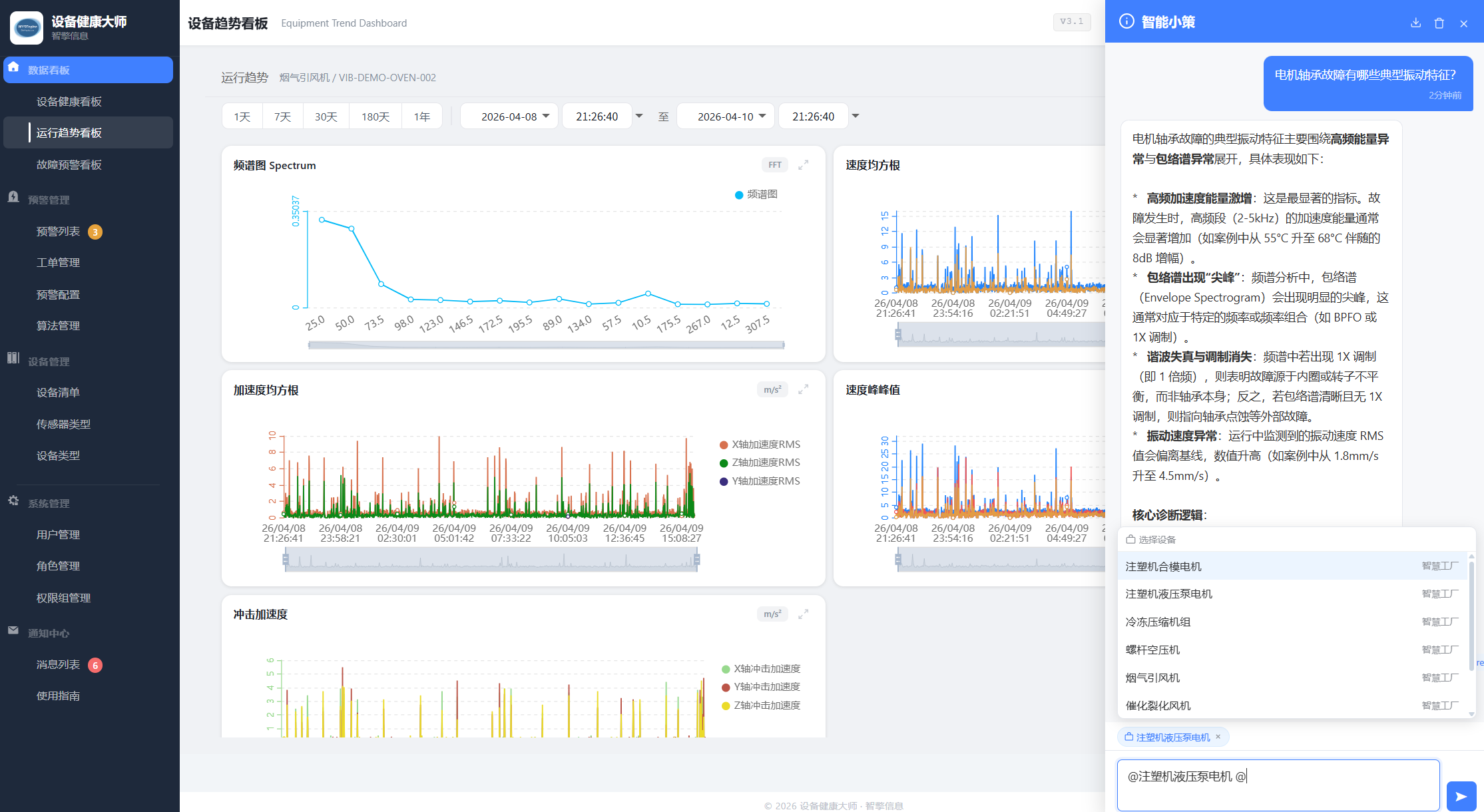Download the chat history in 智能小策 header

[x=1415, y=23]
